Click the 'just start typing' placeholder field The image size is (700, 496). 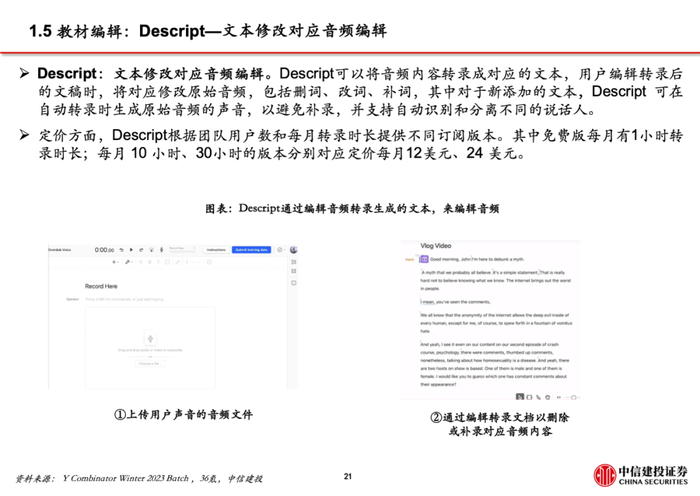click(125, 299)
